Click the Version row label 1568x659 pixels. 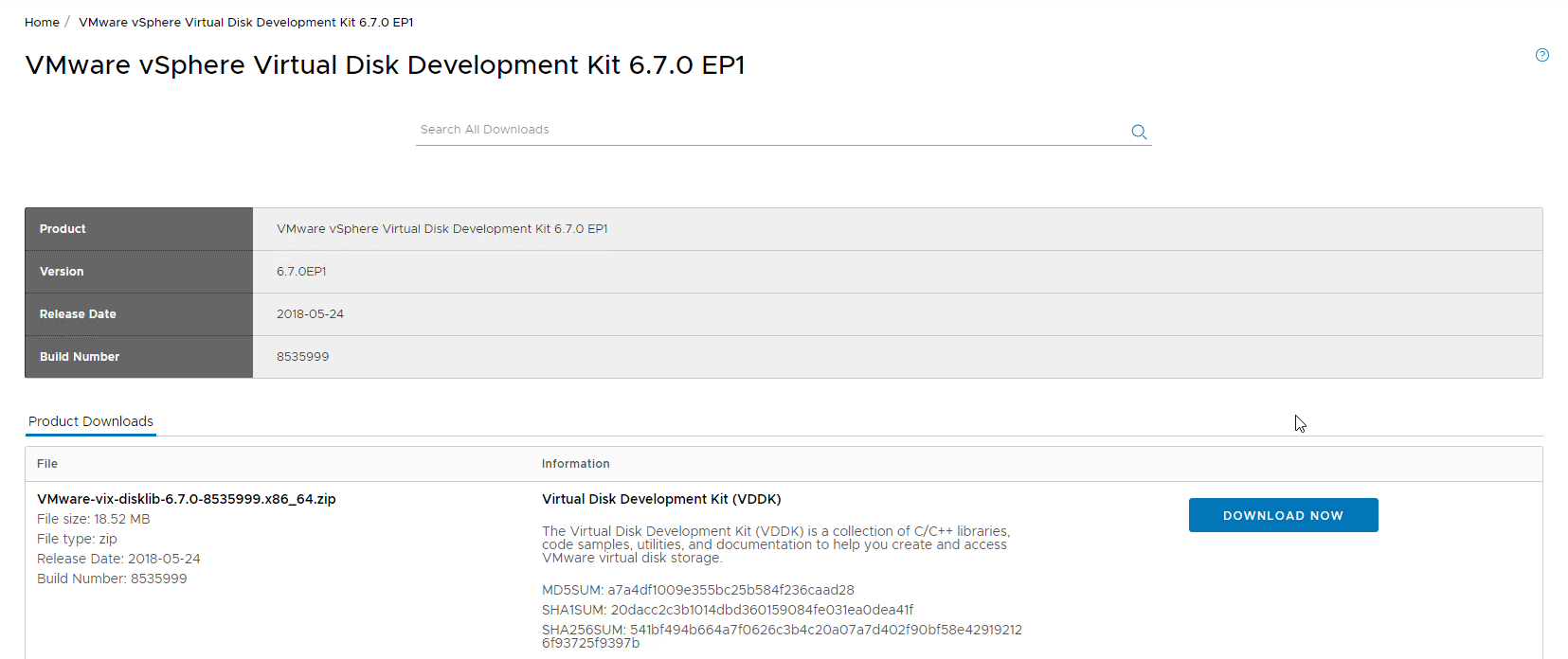click(x=62, y=272)
